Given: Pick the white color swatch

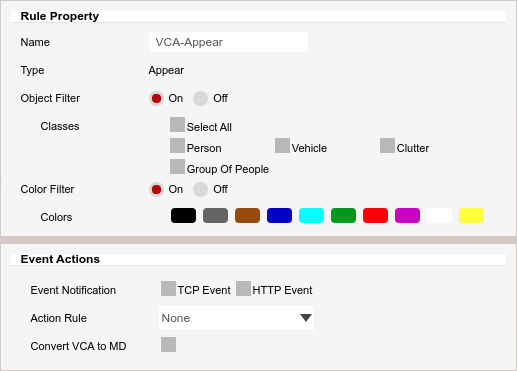Looking at the screenshot, I should (439, 215).
